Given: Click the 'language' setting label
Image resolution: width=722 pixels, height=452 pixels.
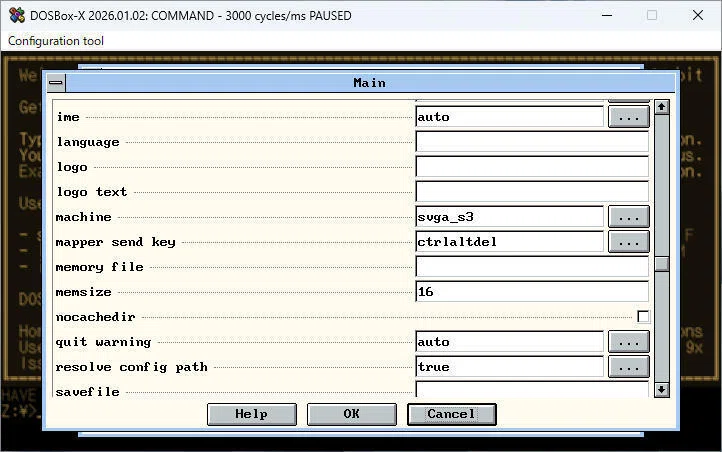Looking at the screenshot, I should [x=88, y=142].
